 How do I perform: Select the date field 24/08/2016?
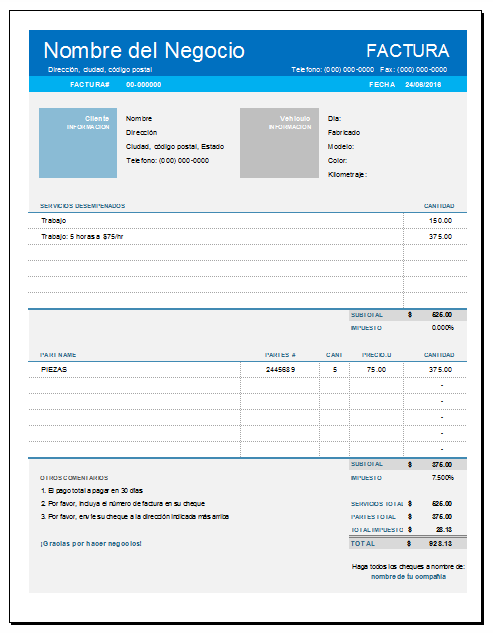pos(423,84)
